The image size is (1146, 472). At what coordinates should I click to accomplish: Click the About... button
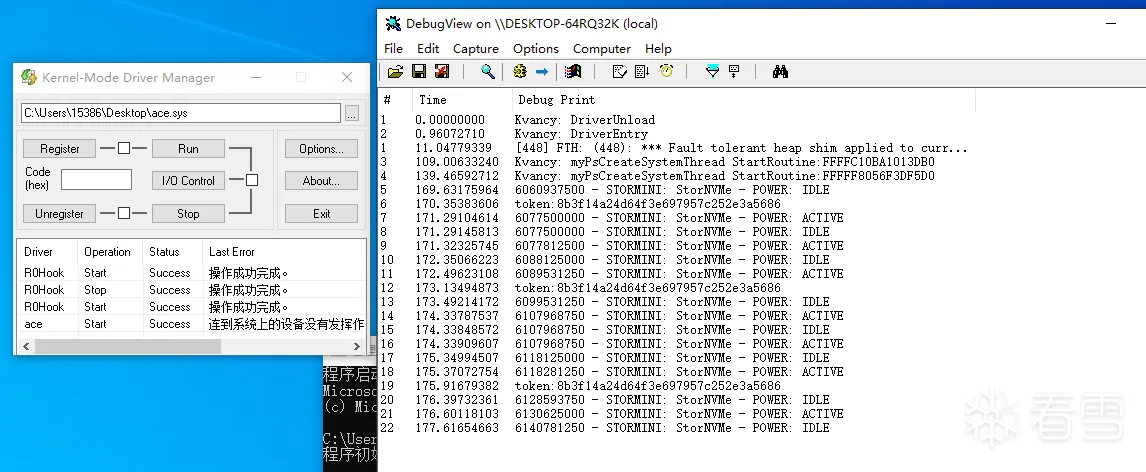click(x=322, y=180)
